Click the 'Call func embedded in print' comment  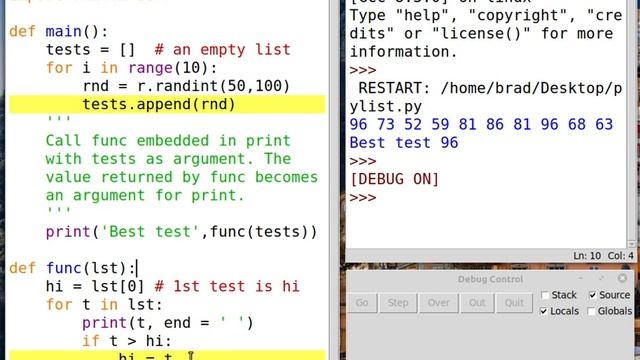tap(168, 141)
